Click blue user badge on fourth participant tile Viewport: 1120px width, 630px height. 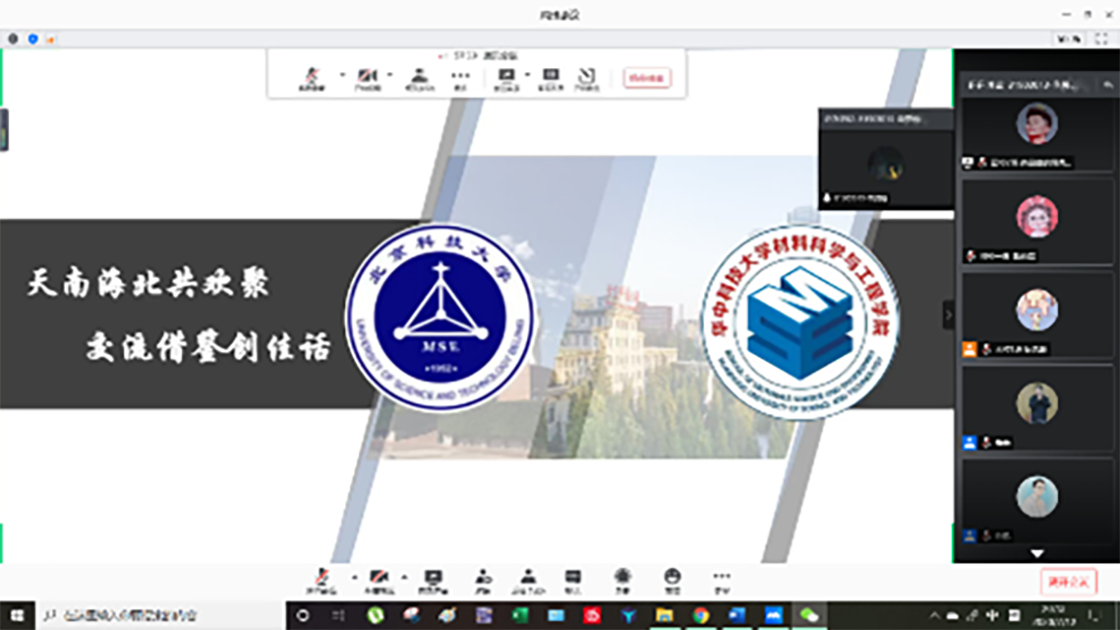click(x=969, y=443)
